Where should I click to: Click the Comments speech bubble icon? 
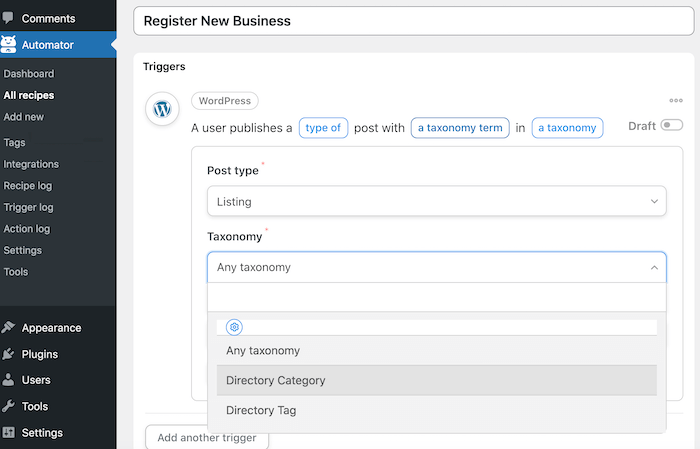(8, 18)
